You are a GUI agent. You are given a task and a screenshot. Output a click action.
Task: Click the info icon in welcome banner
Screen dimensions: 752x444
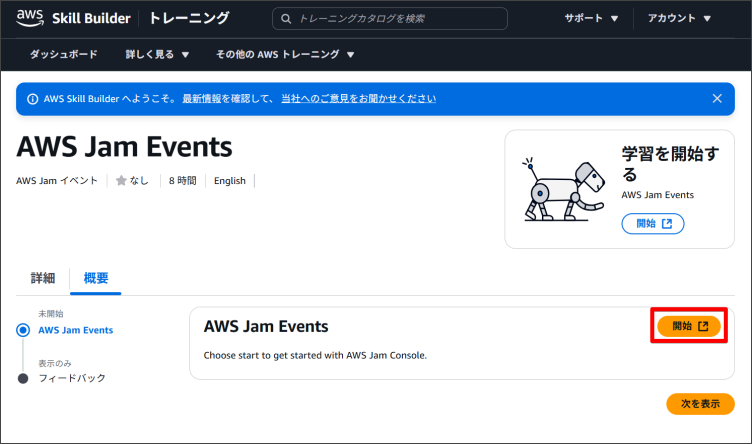[x=33, y=99]
